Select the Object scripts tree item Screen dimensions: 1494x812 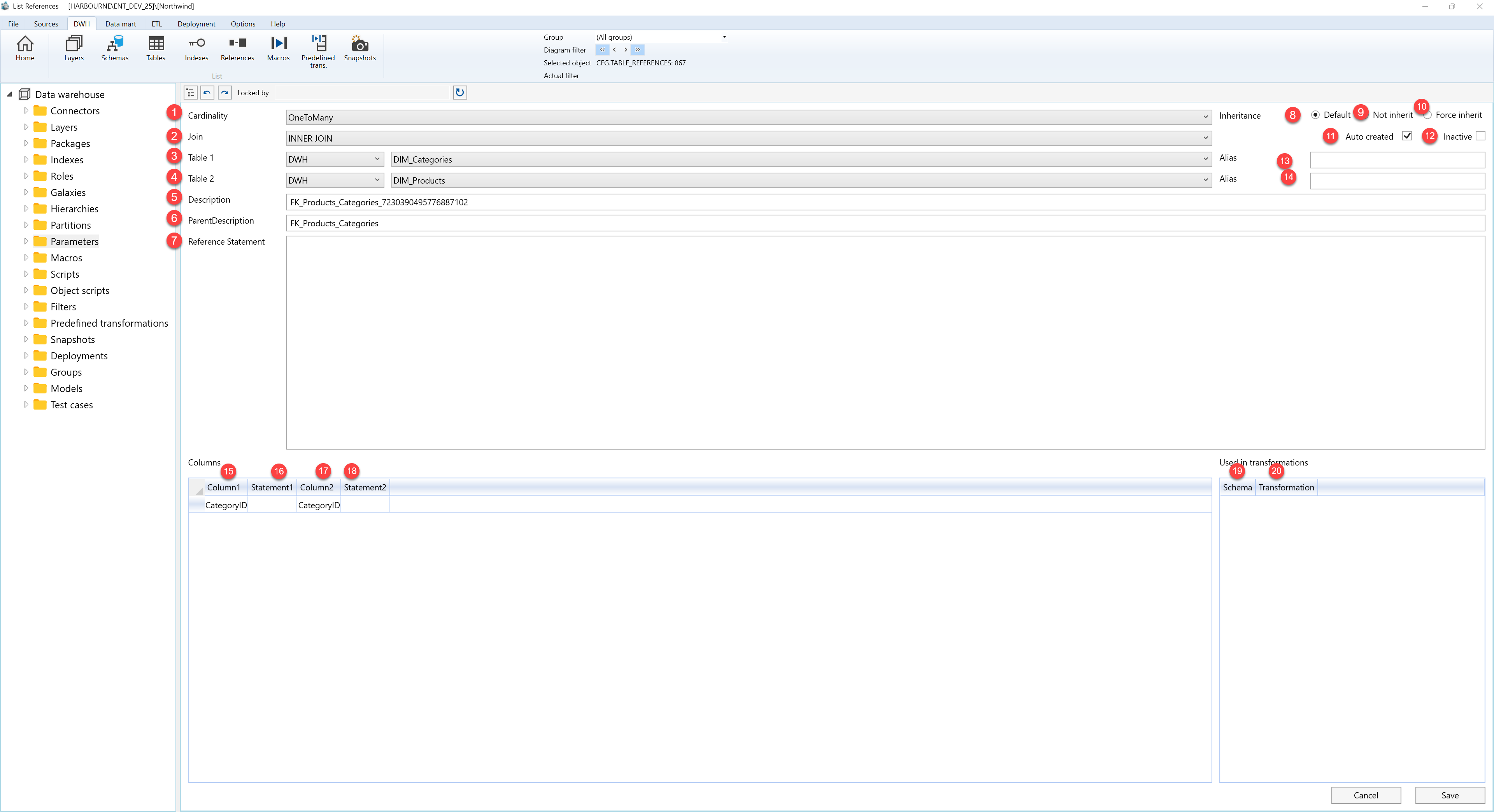coord(79,291)
